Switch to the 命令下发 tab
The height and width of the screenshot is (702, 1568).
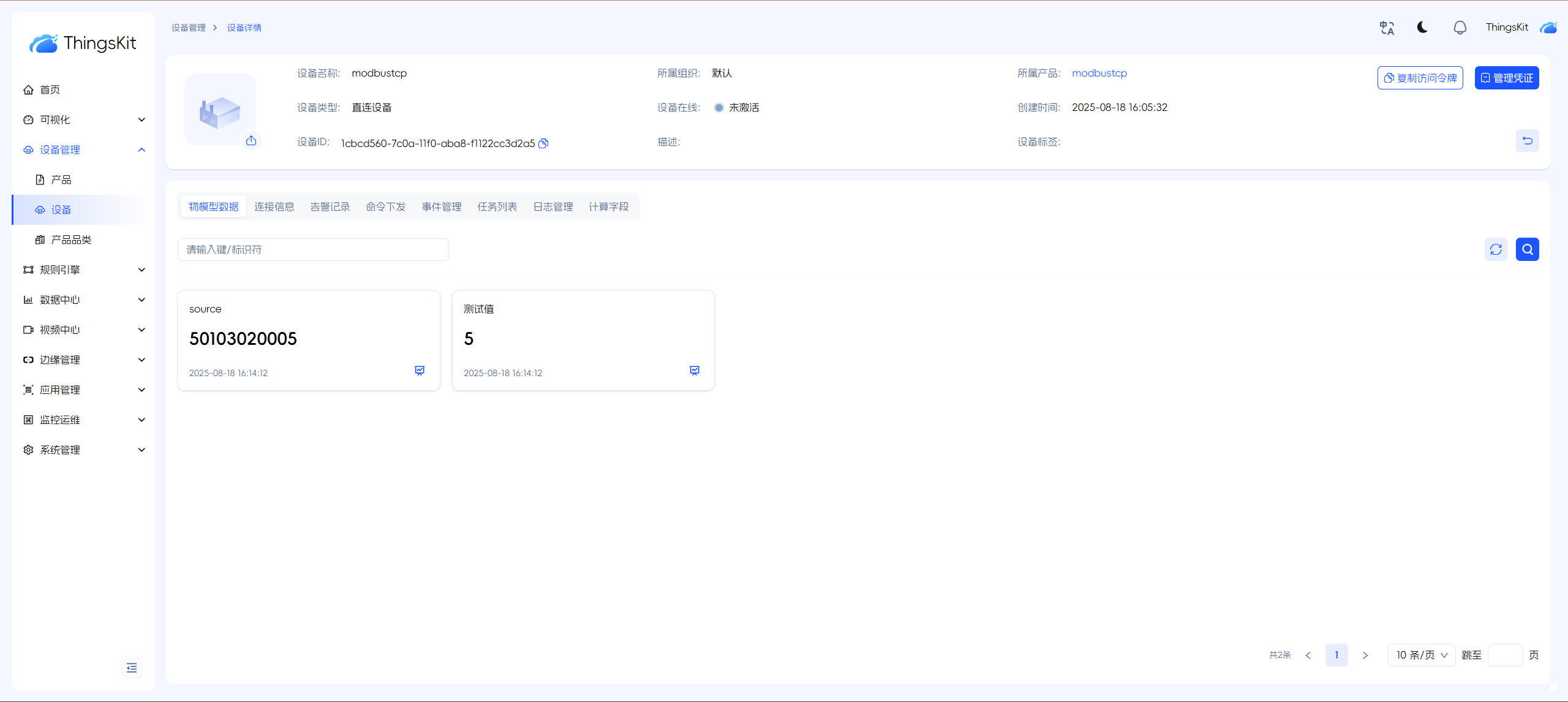click(x=385, y=206)
